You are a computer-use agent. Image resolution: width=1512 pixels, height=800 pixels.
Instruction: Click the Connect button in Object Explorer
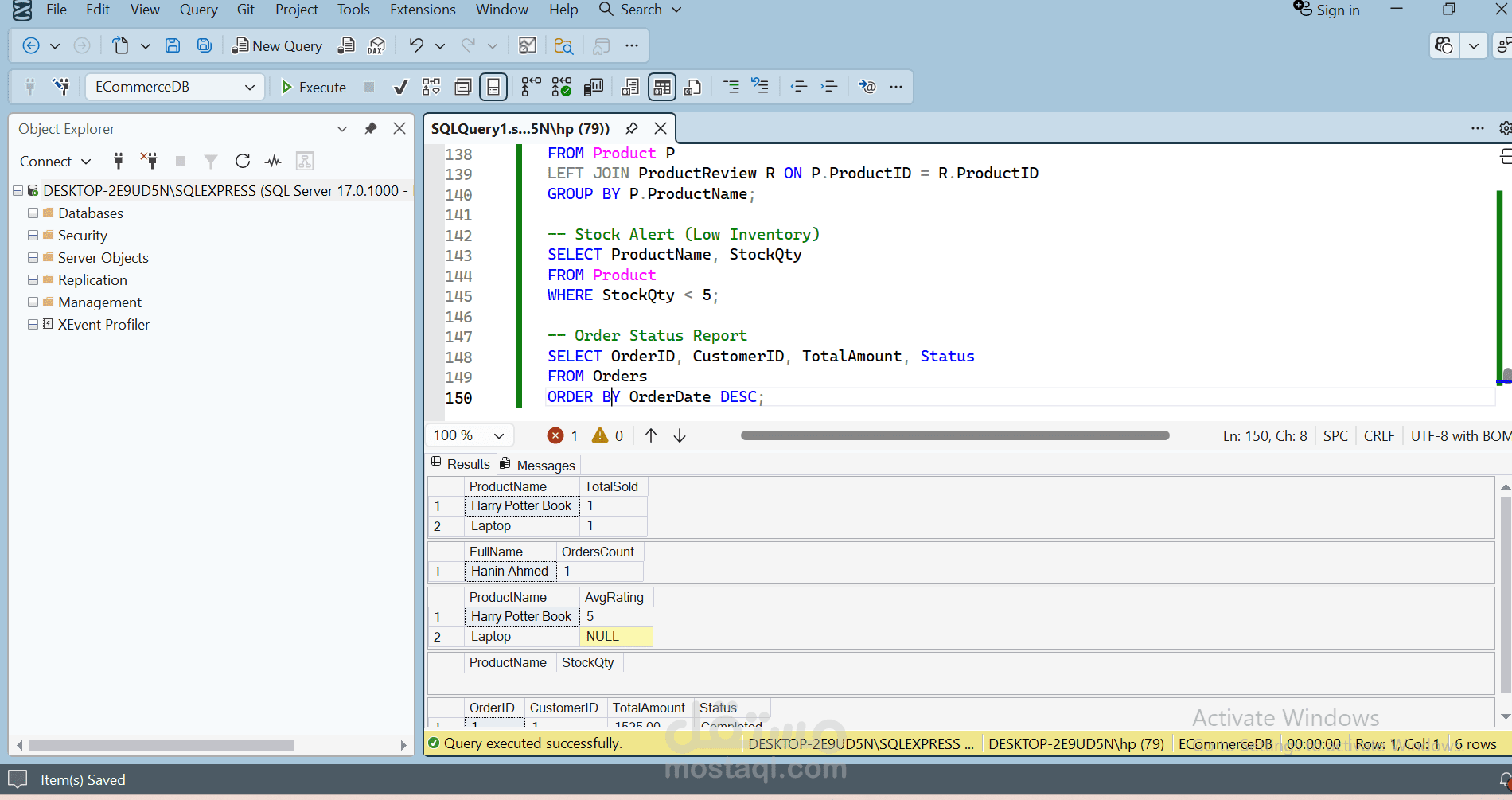click(x=55, y=161)
